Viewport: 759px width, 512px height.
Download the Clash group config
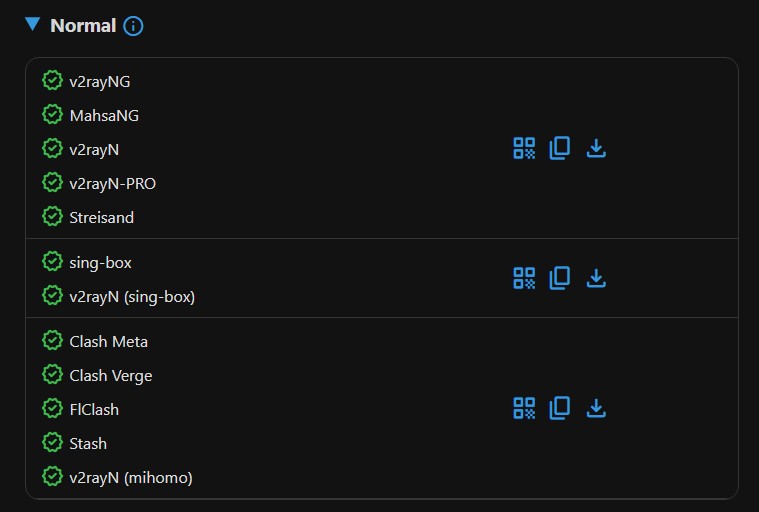tap(596, 408)
